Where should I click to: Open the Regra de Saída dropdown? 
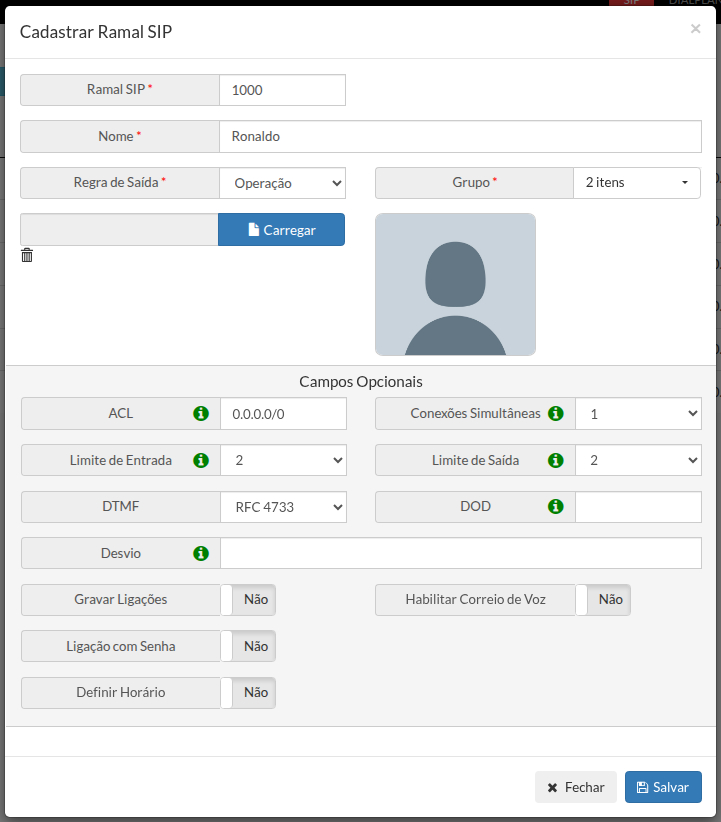(283, 183)
